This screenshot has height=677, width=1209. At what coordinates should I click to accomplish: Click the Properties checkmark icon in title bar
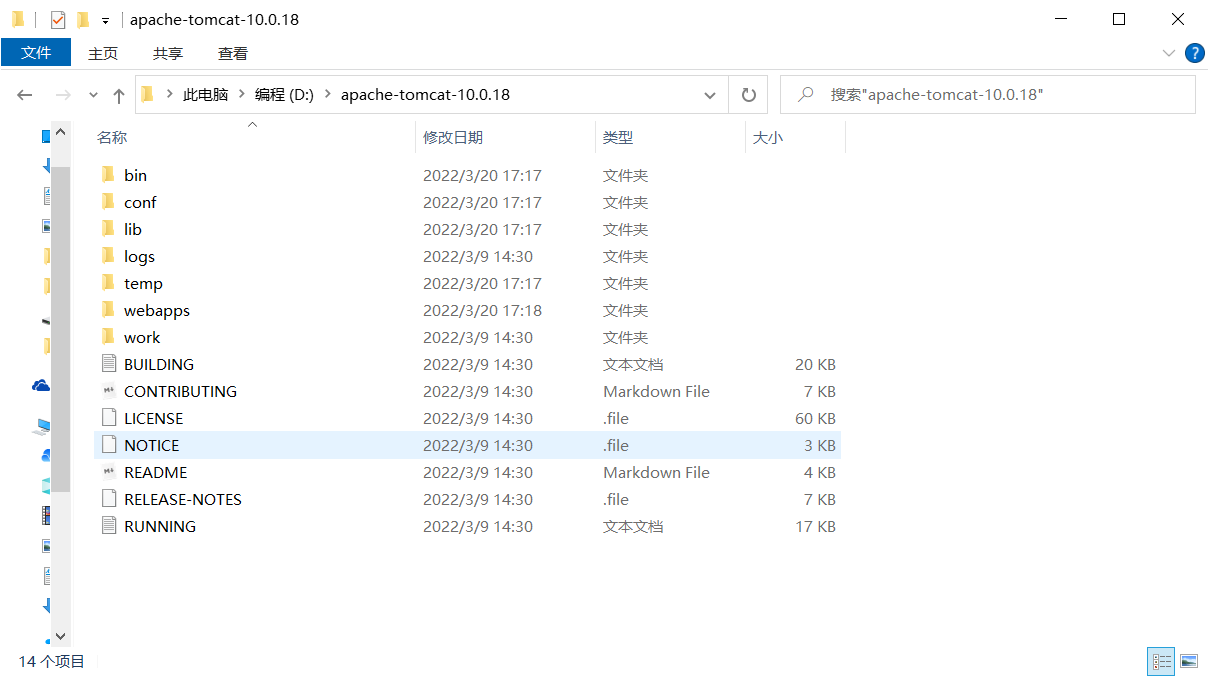(57, 19)
